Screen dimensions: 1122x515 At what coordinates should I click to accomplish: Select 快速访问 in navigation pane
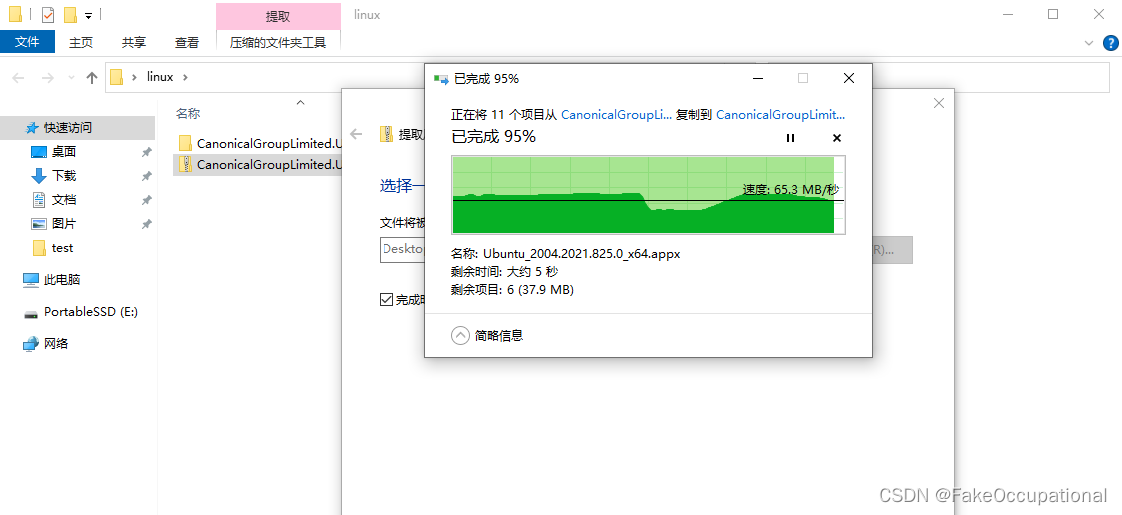pyautogui.click(x=77, y=128)
